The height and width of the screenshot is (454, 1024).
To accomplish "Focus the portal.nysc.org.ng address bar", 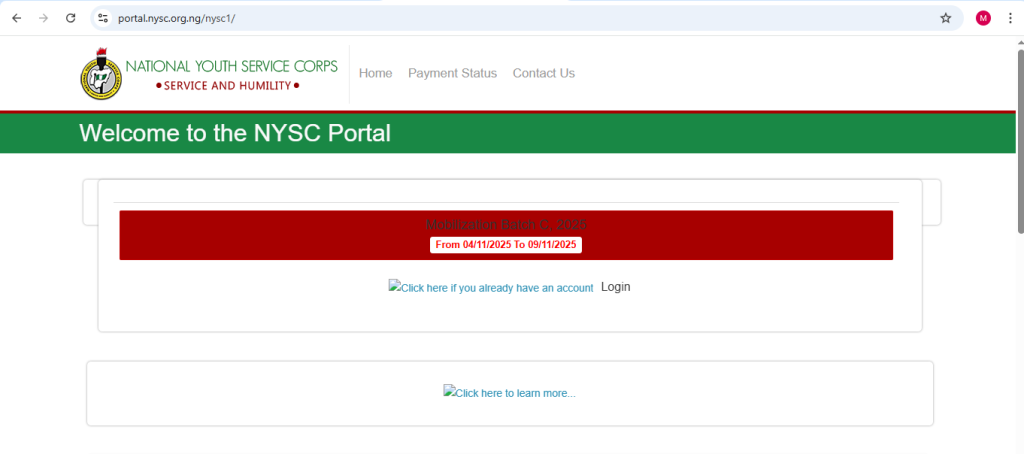I will pyautogui.click(x=500, y=18).
